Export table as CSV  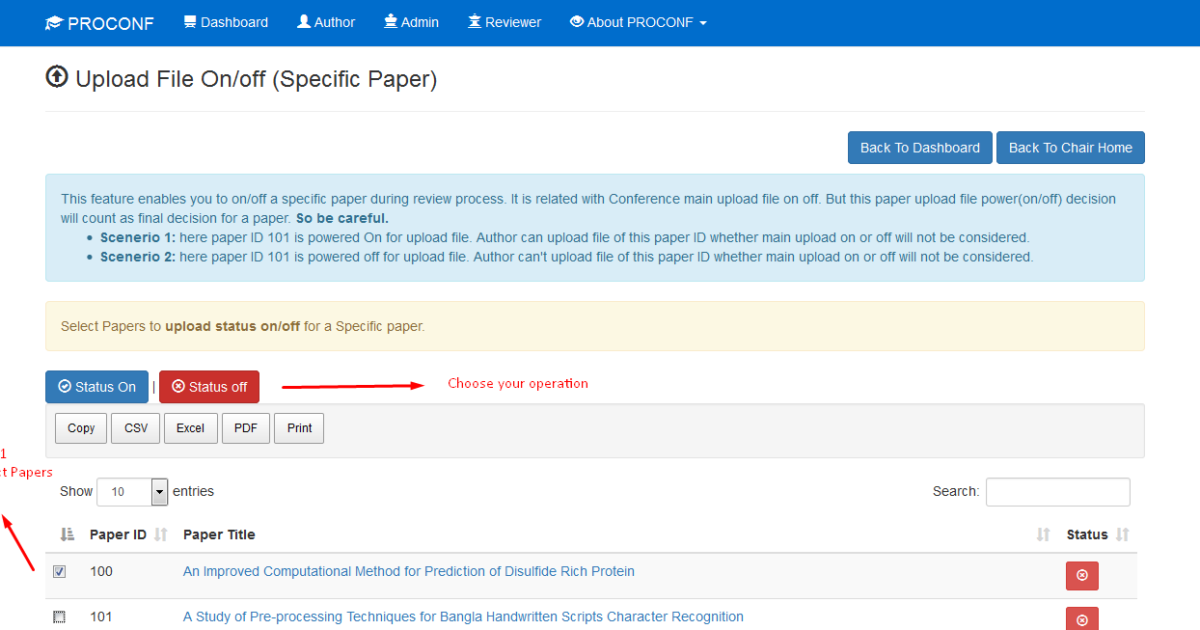(136, 428)
